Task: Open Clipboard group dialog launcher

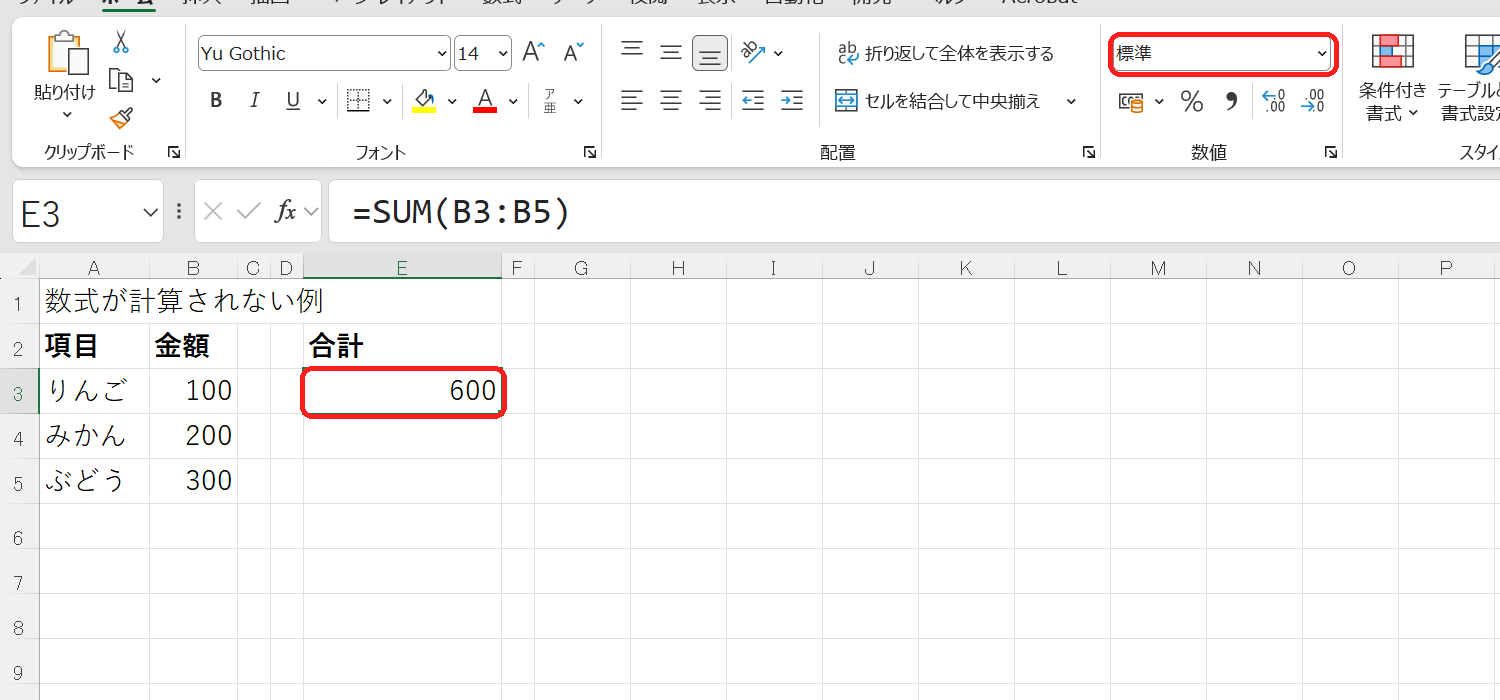Action: point(174,152)
